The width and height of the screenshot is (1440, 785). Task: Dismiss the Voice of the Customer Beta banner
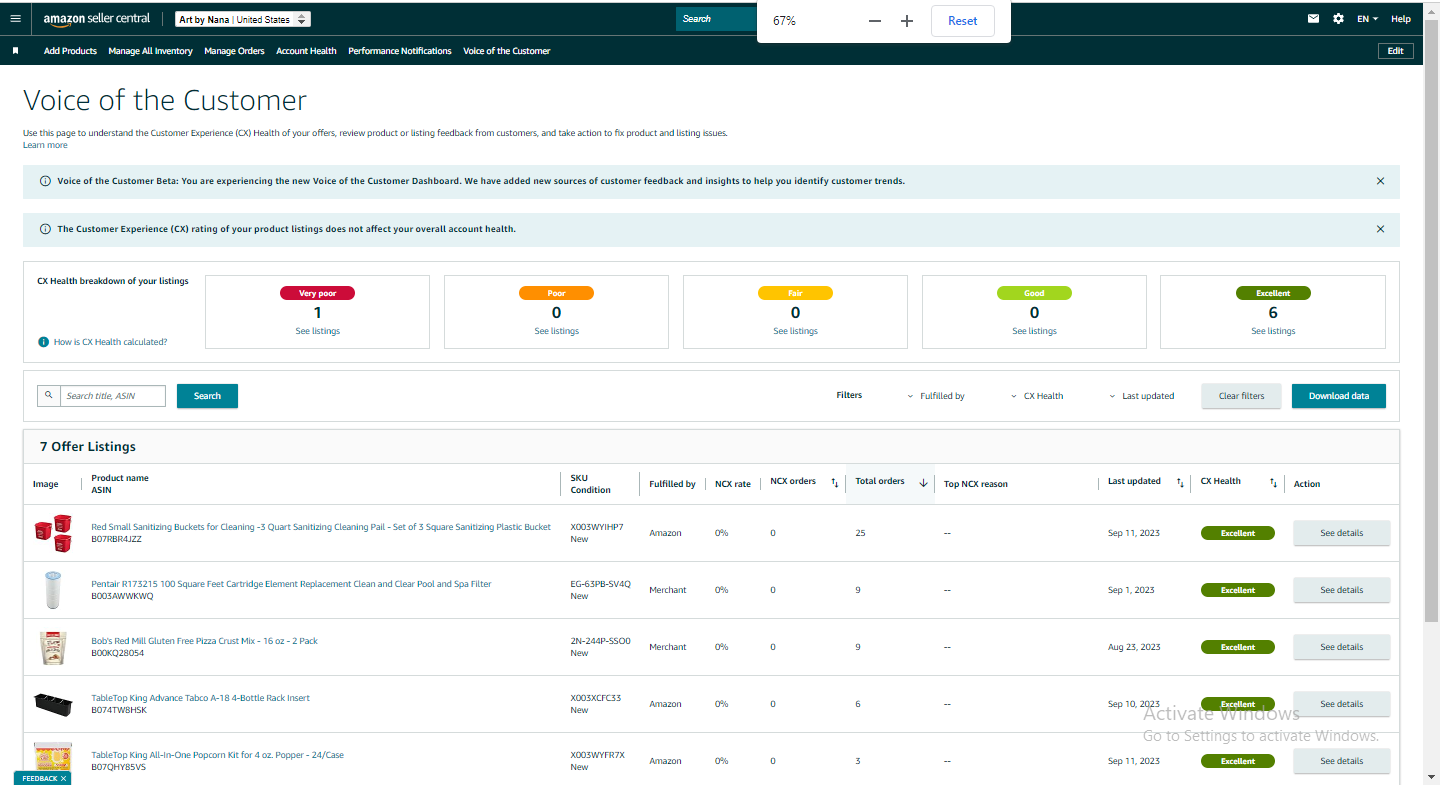click(x=1381, y=181)
